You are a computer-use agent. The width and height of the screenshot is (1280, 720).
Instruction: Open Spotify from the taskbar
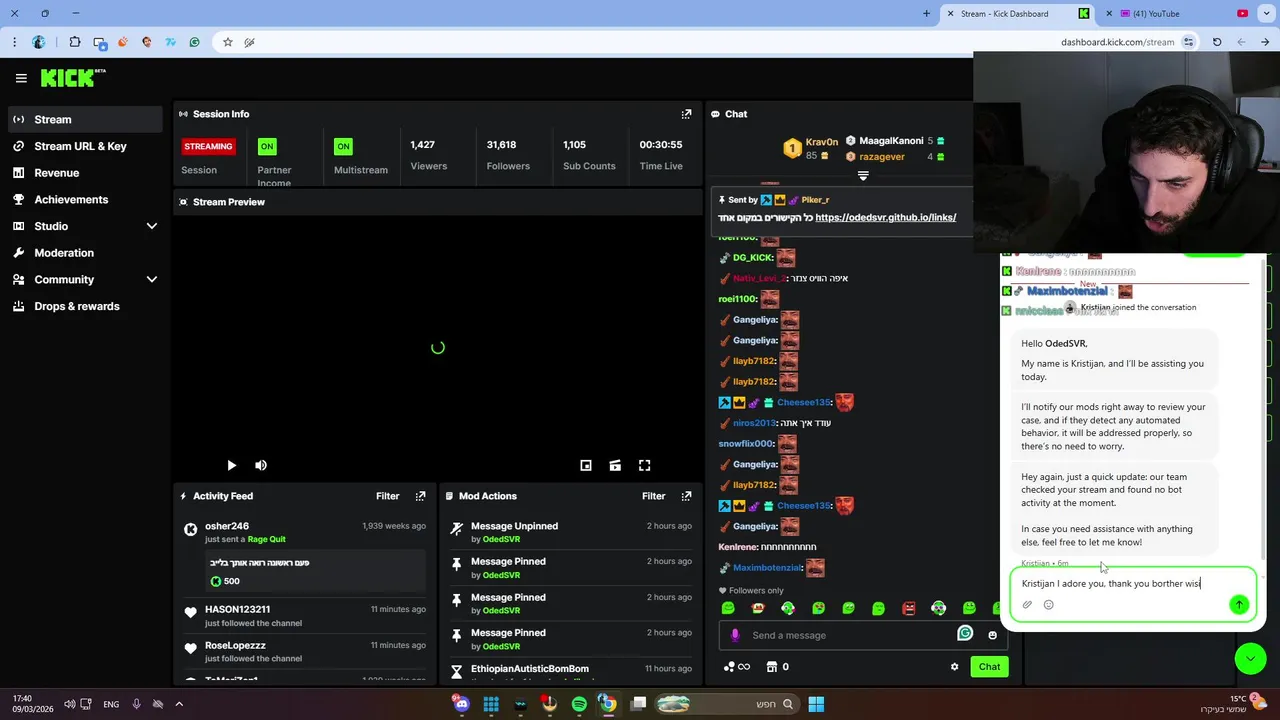(579, 704)
